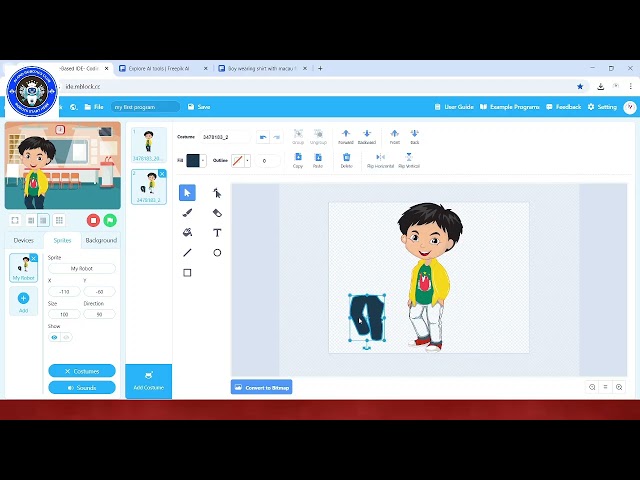The width and height of the screenshot is (640, 480).
Task: Select the Text tool
Action: pyautogui.click(x=217, y=233)
